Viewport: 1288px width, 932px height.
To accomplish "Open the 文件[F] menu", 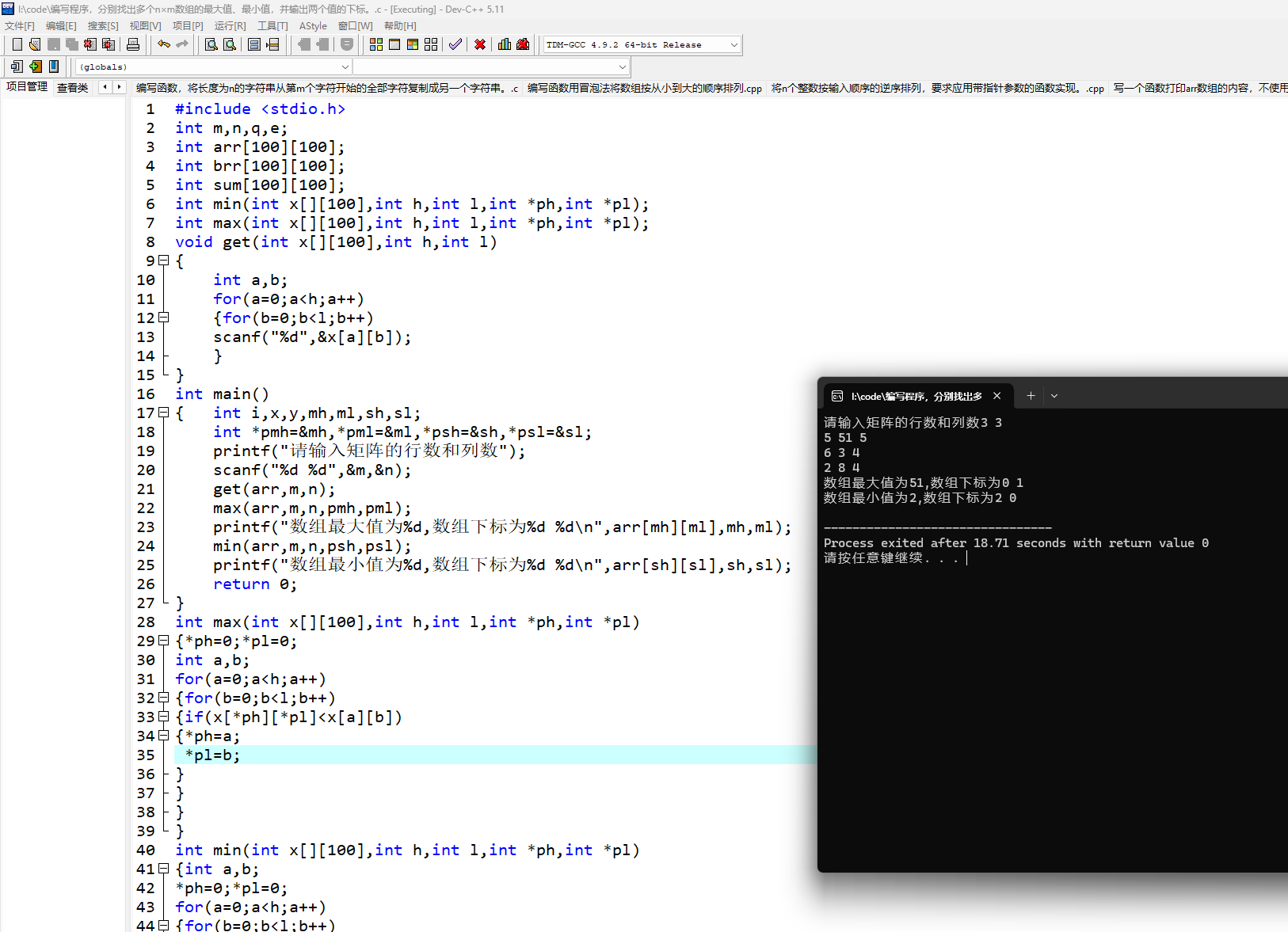I will pyautogui.click(x=20, y=26).
